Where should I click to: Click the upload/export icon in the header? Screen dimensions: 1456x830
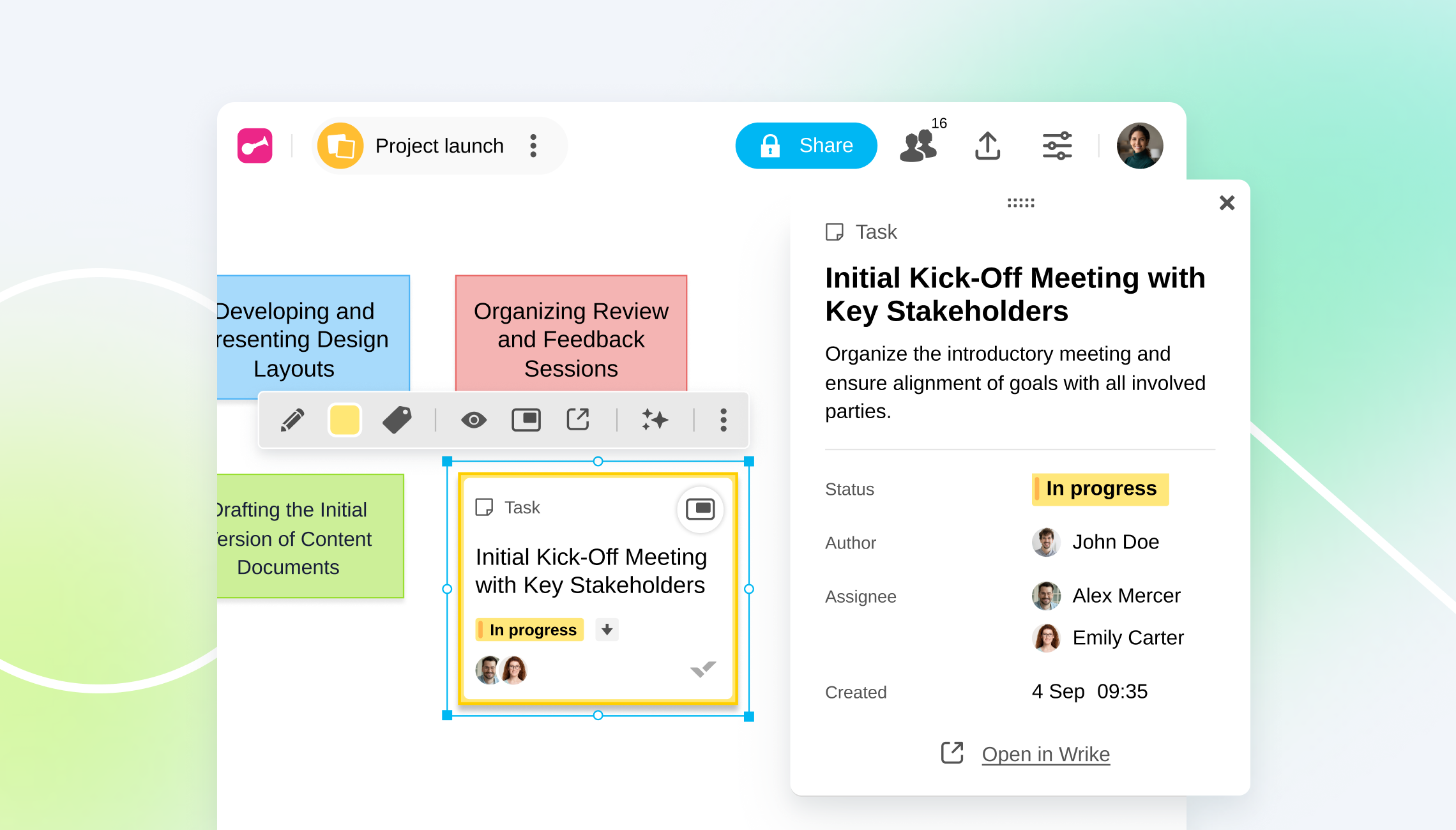pos(987,146)
